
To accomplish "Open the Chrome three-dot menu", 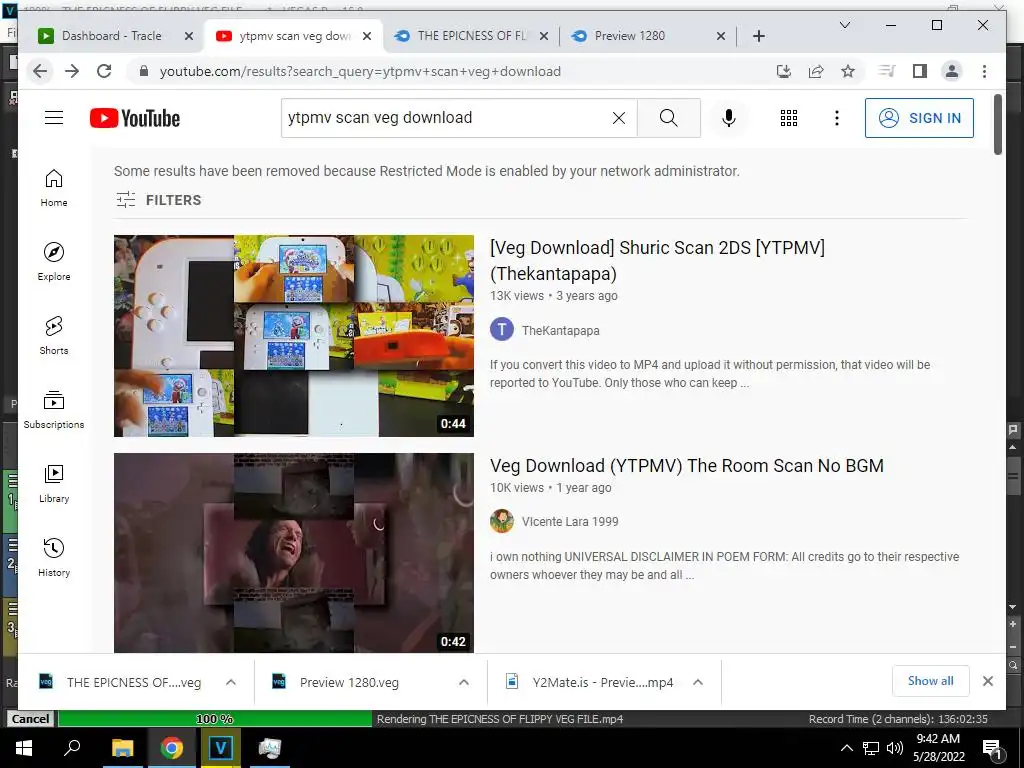I will click(984, 71).
